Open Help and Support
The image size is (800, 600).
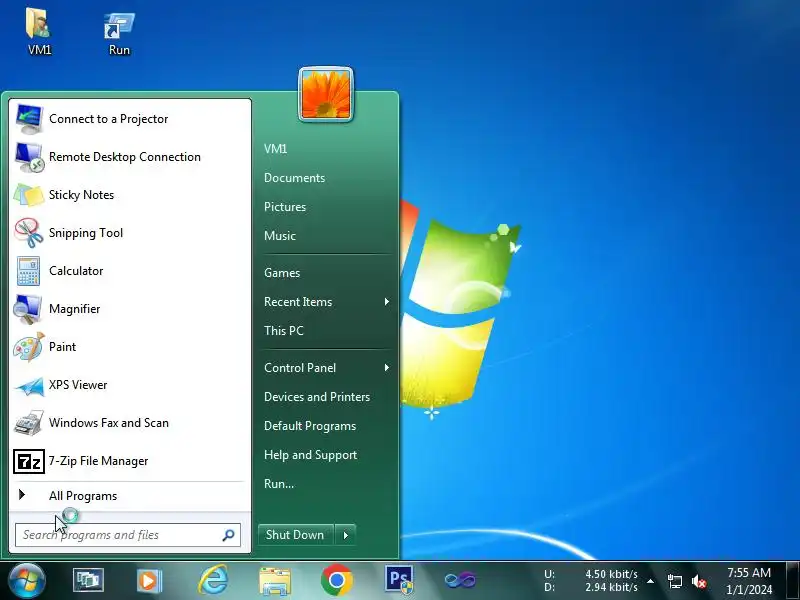coord(310,455)
